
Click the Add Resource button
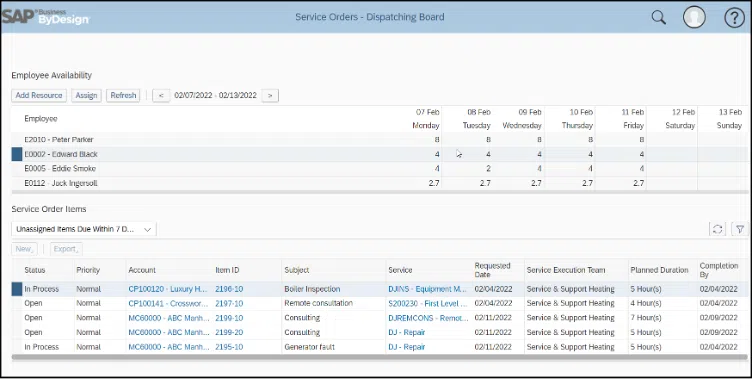point(39,95)
